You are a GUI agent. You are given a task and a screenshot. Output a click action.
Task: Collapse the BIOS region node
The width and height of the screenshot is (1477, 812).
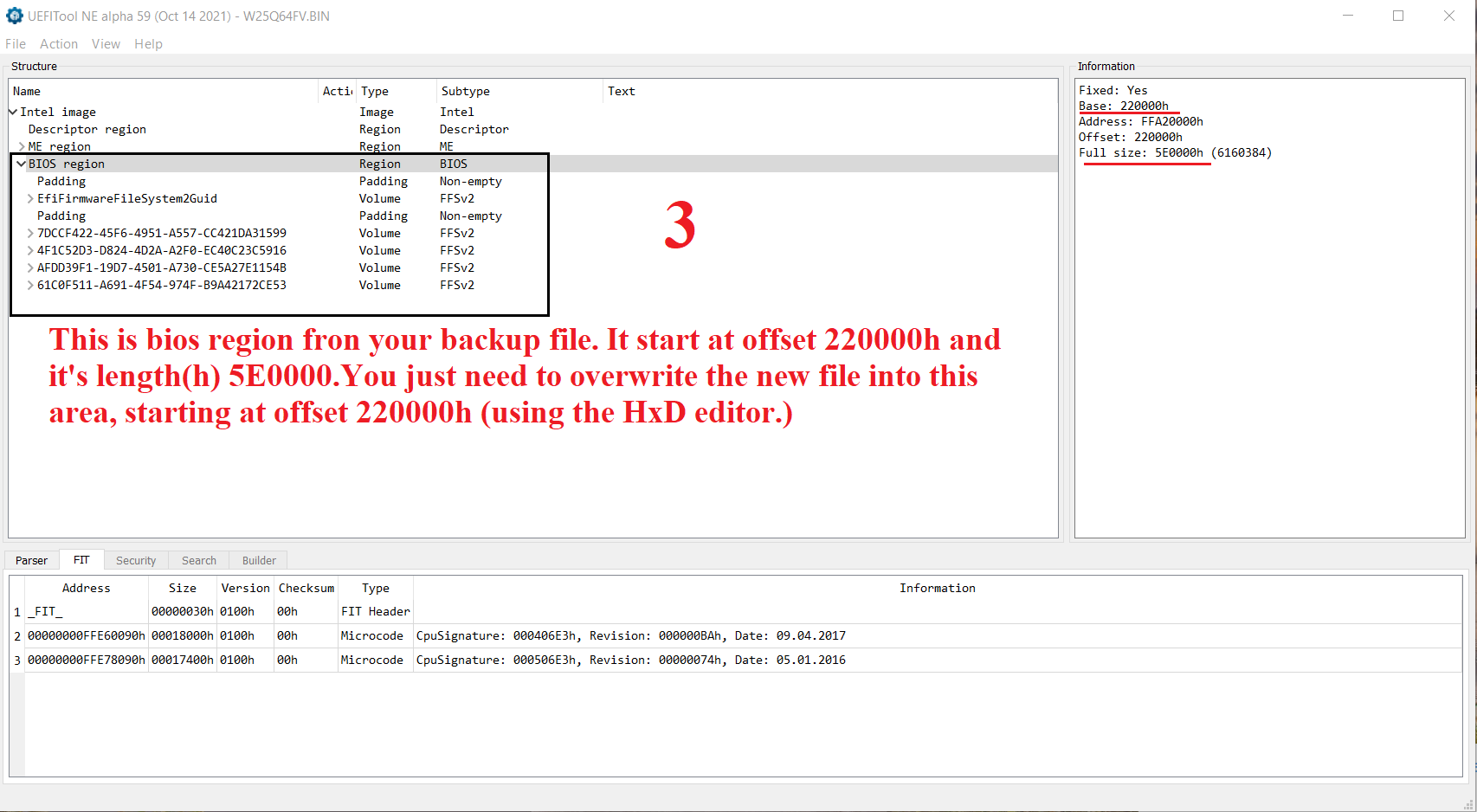(x=22, y=164)
